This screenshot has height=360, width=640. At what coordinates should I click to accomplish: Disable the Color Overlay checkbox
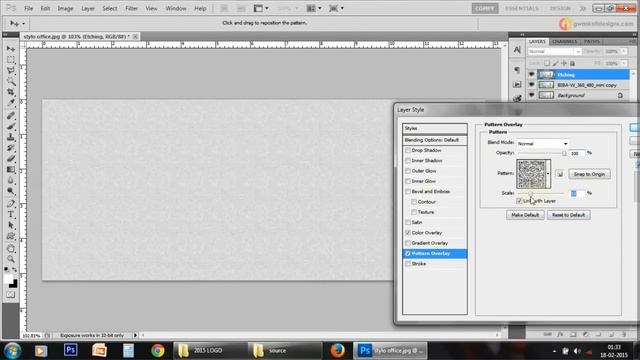408,233
